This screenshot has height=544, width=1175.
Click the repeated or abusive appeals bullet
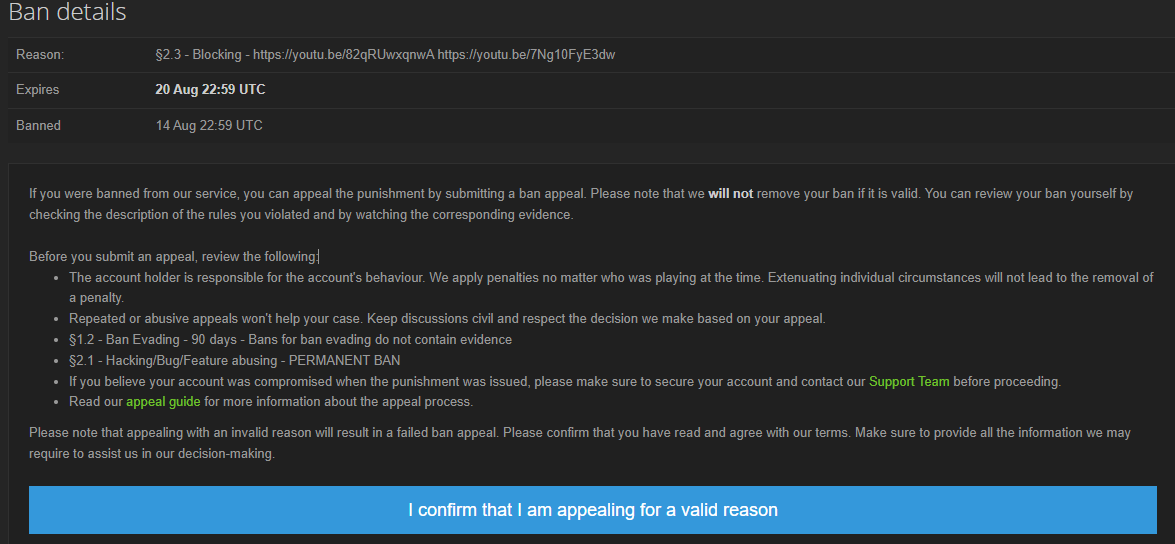447,318
